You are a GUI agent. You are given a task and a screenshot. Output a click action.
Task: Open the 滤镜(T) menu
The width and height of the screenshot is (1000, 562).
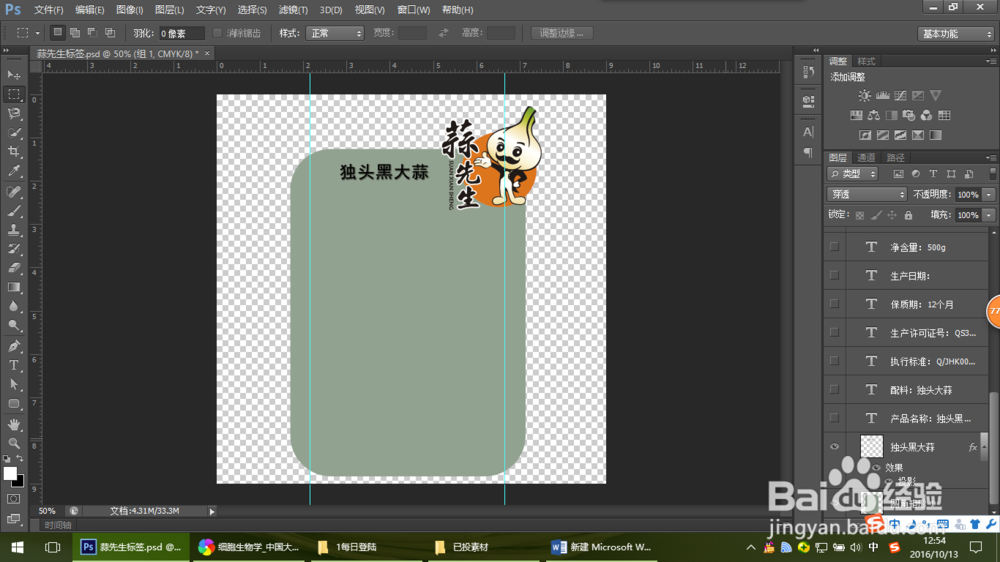click(293, 10)
